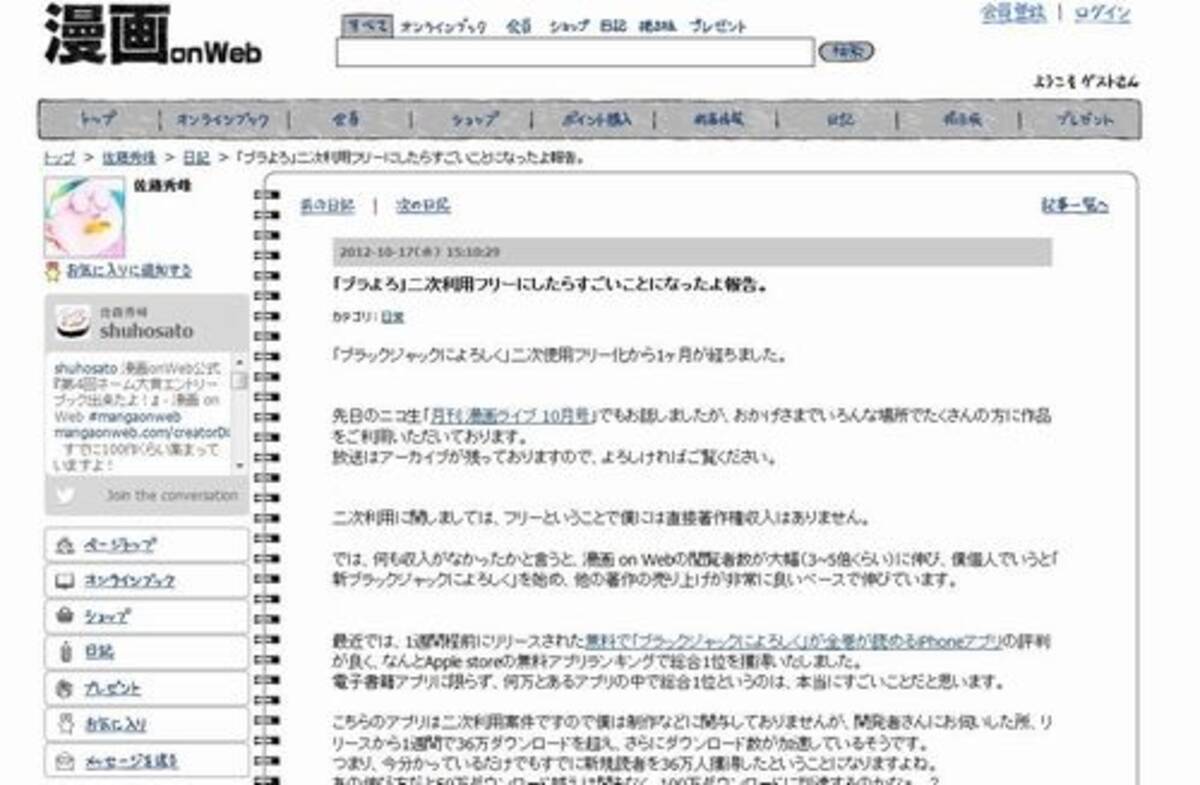Open the shuhosato Twitter widget name
Image resolution: width=1200 pixels, height=785 pixels.
[146, 331]
